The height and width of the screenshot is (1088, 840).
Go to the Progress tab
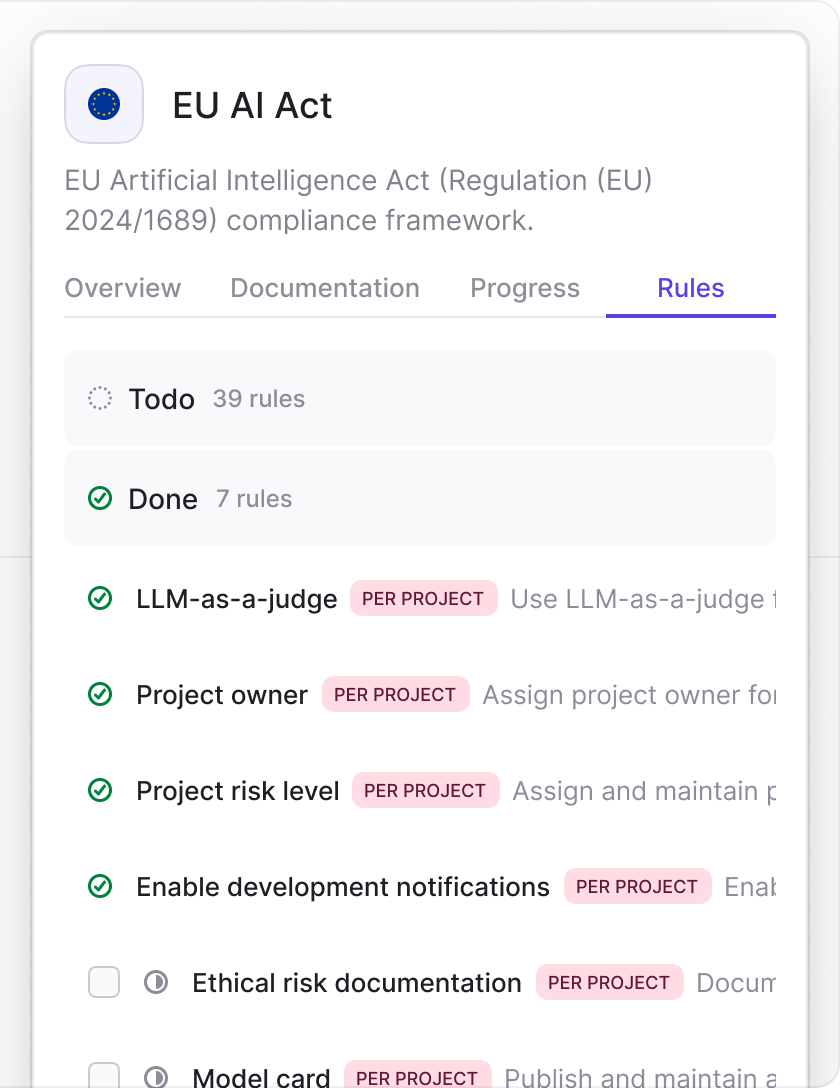point(525,288)
